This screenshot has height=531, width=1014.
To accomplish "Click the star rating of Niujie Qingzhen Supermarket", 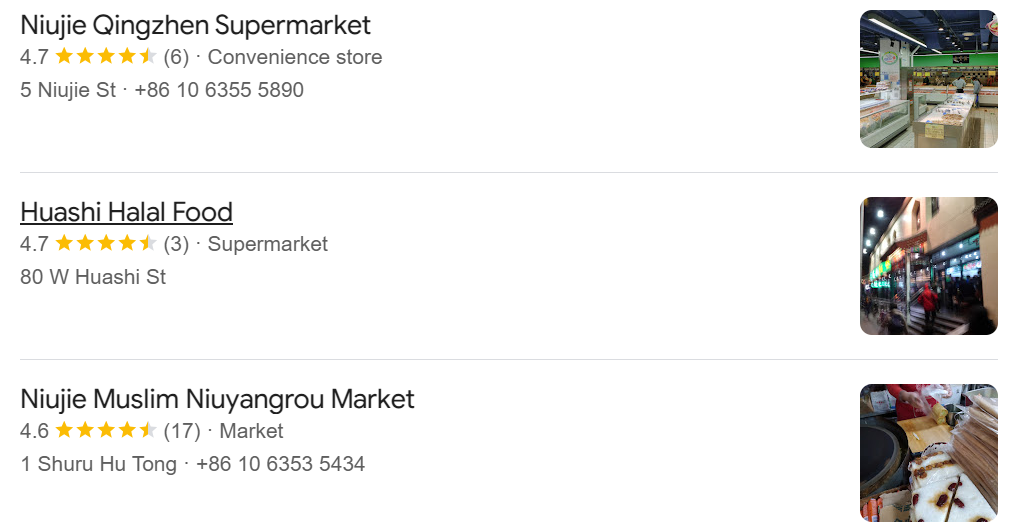I will point(106,56).
